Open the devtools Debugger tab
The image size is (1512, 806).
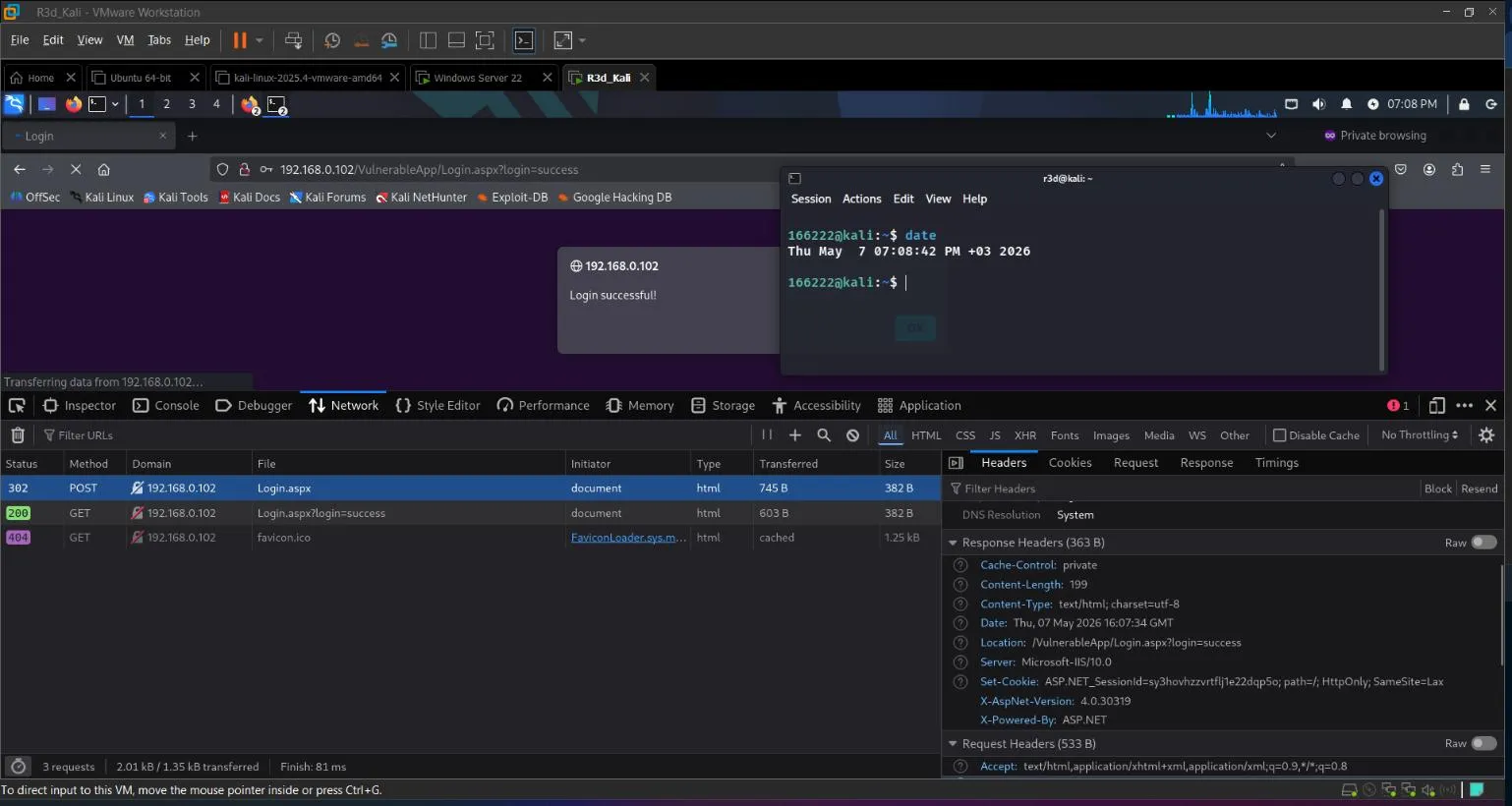pyautogui.click(x=253, y=405)
